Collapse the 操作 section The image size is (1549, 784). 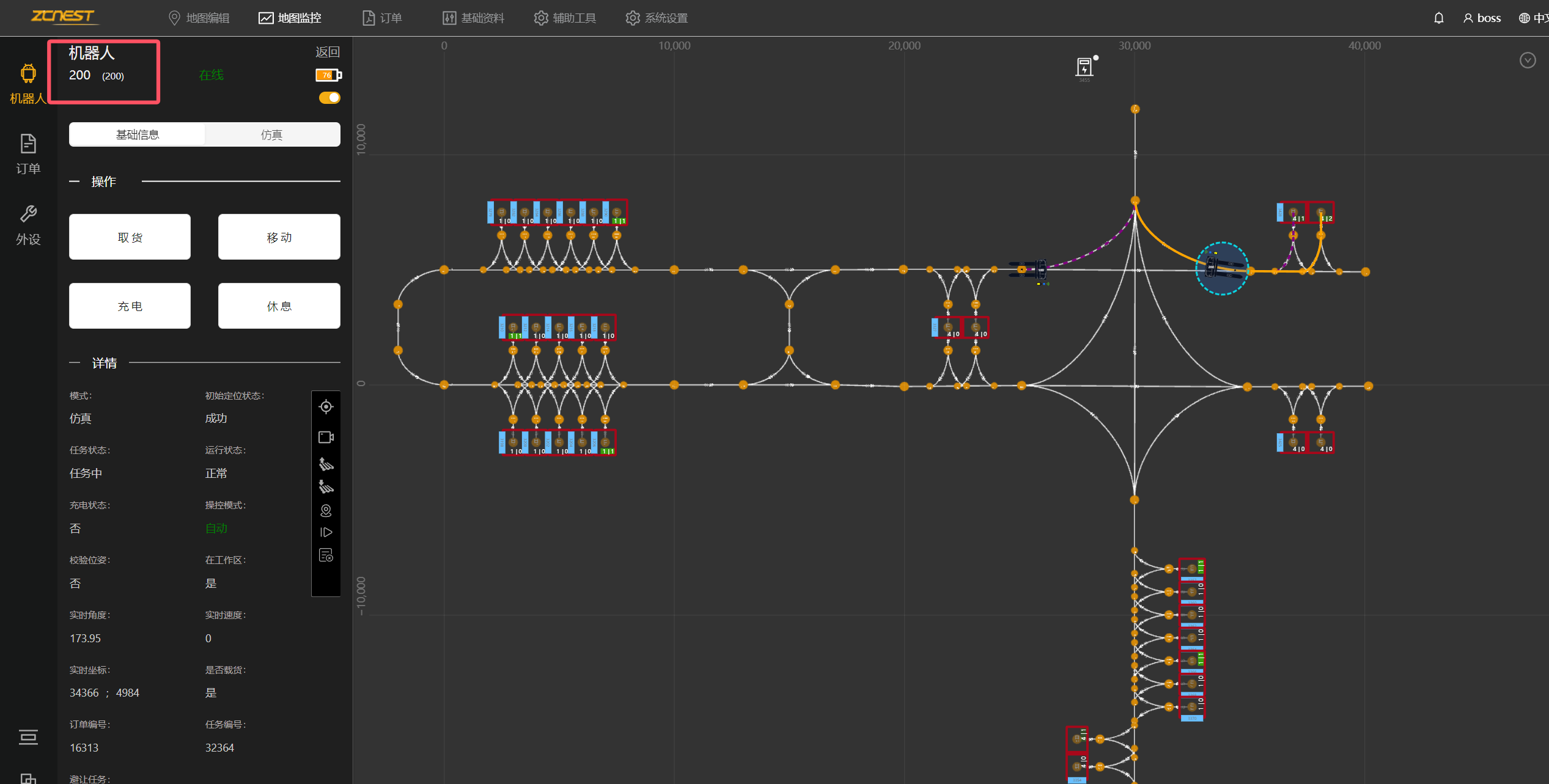coord(75,181)
